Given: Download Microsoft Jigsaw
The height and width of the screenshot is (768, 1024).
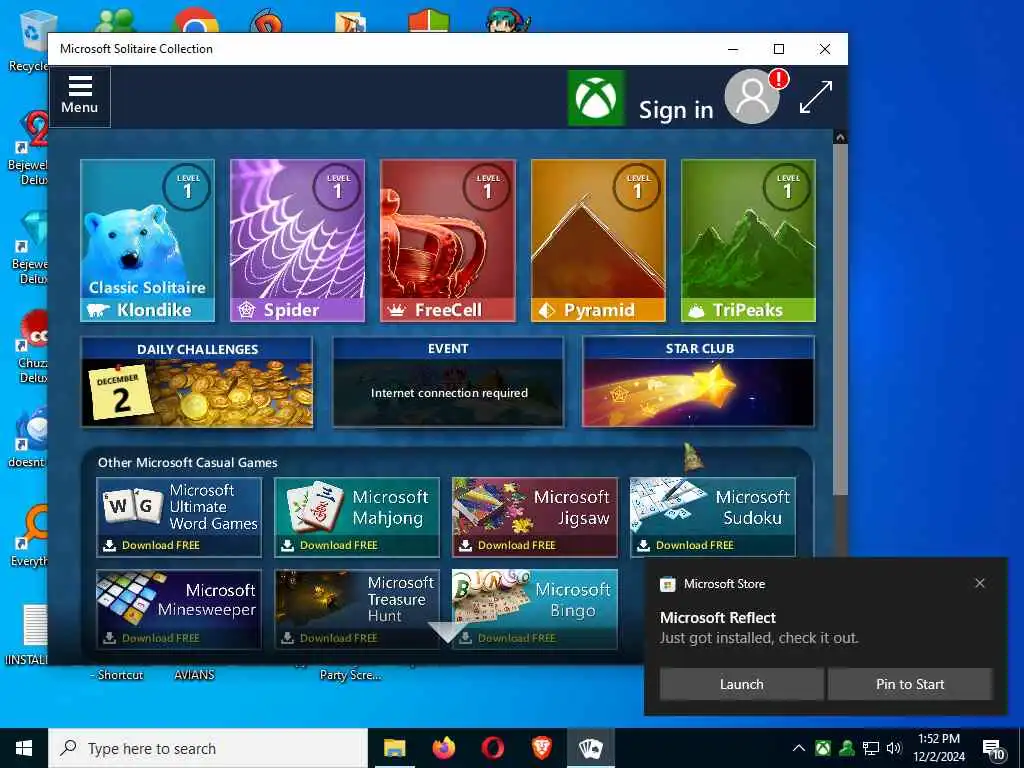Looking at the screenshot, I should tap(534, 517).
